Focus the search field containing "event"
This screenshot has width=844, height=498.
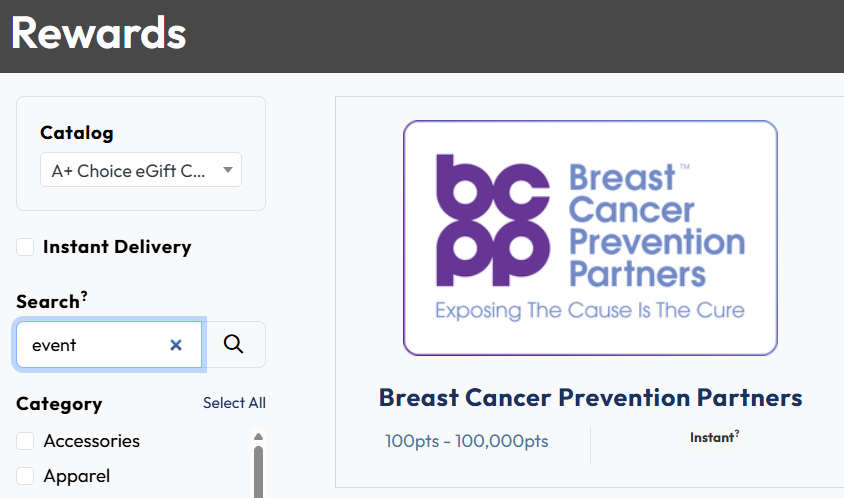[95, 345]
